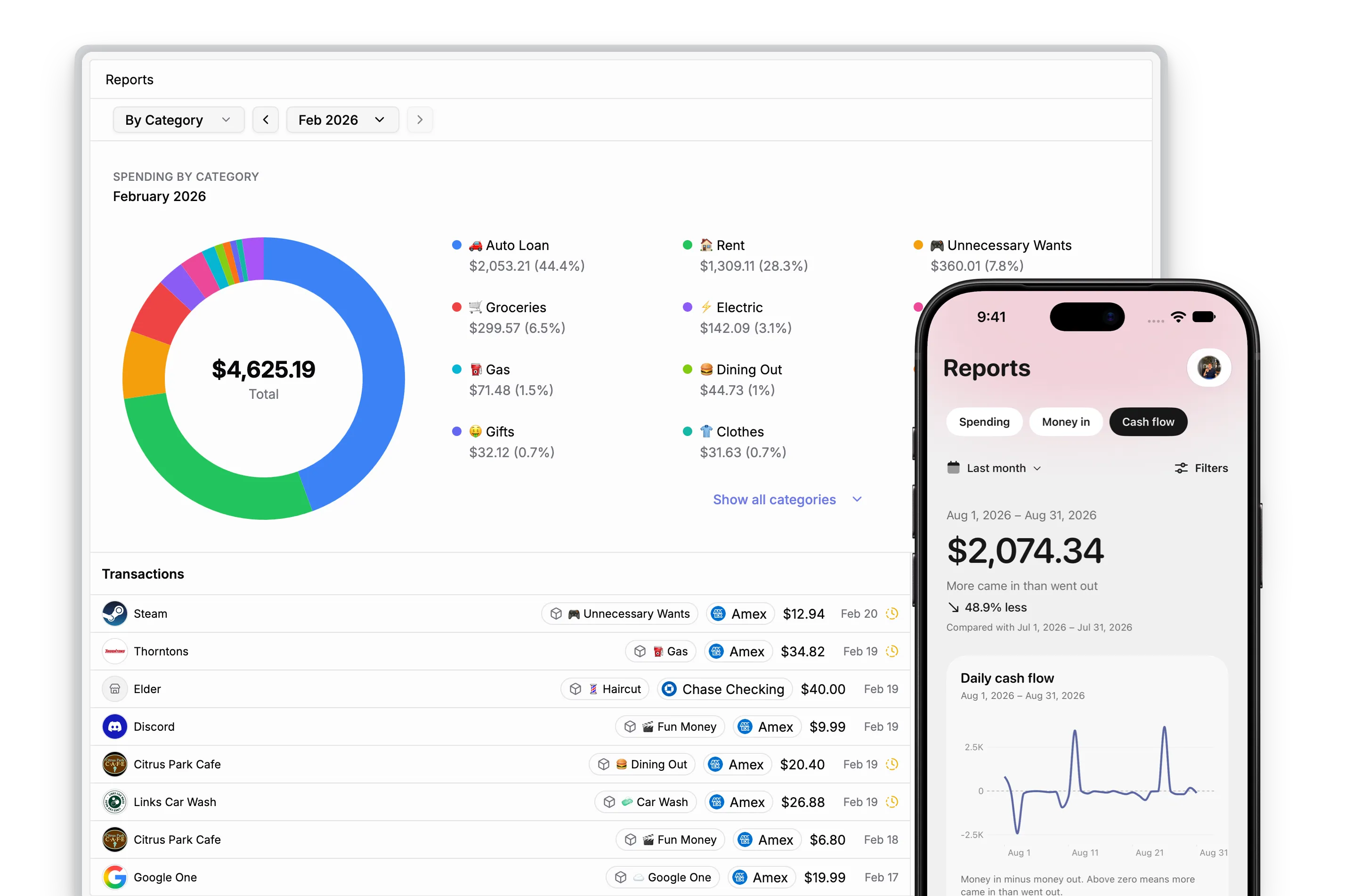
Task: Switch to the Money in tab
Action: (x=1065, y=422)
